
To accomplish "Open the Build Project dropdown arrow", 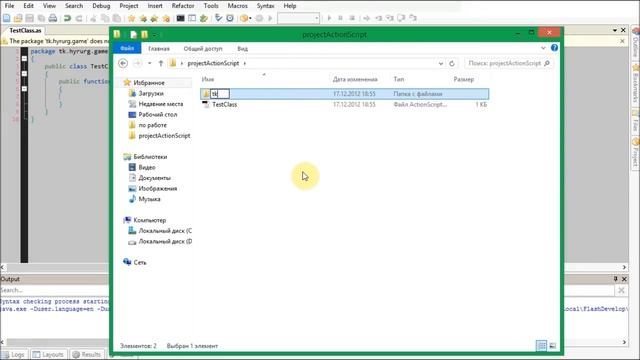I will coord(250,18).
